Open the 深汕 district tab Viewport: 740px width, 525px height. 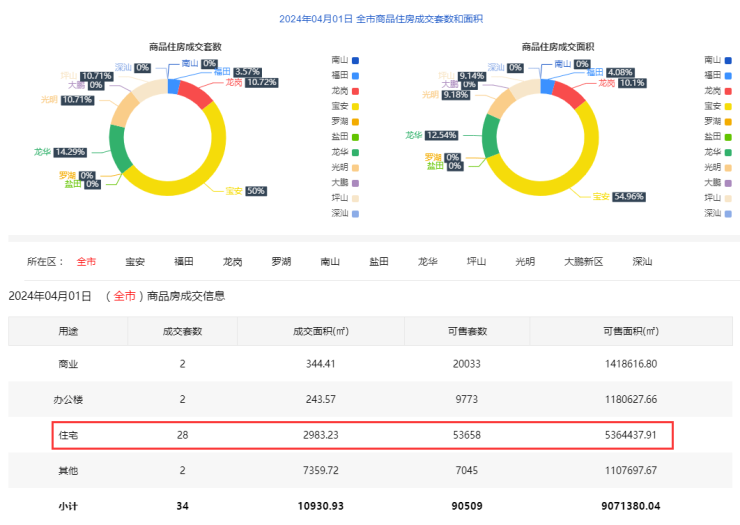click(x=642, y=262)
